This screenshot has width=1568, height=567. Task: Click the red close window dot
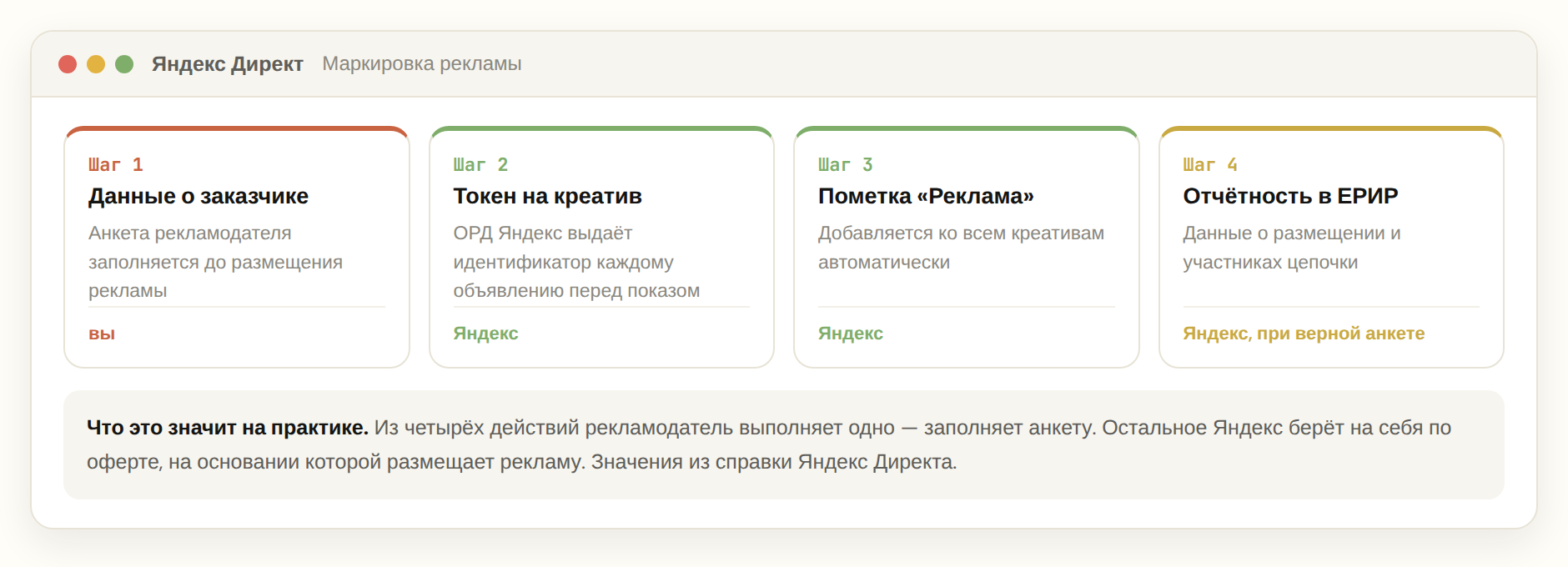click(68, 64)
